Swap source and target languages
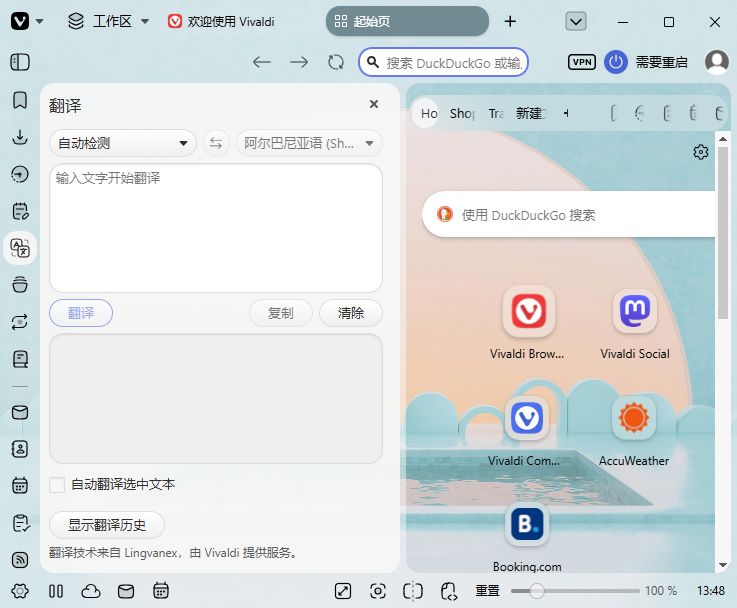 (x=216, y=143)
